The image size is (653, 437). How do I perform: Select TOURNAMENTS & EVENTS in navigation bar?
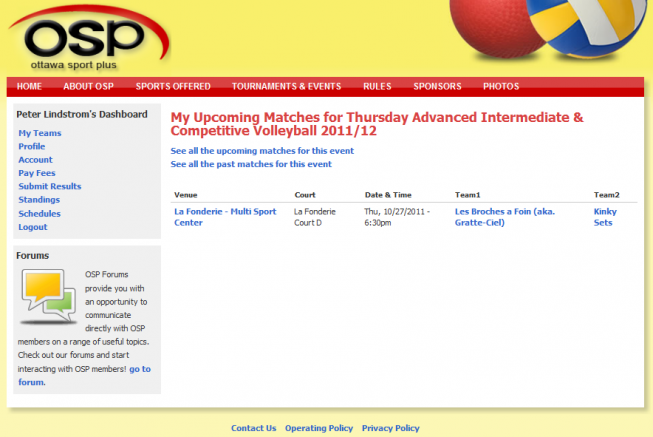286,87
